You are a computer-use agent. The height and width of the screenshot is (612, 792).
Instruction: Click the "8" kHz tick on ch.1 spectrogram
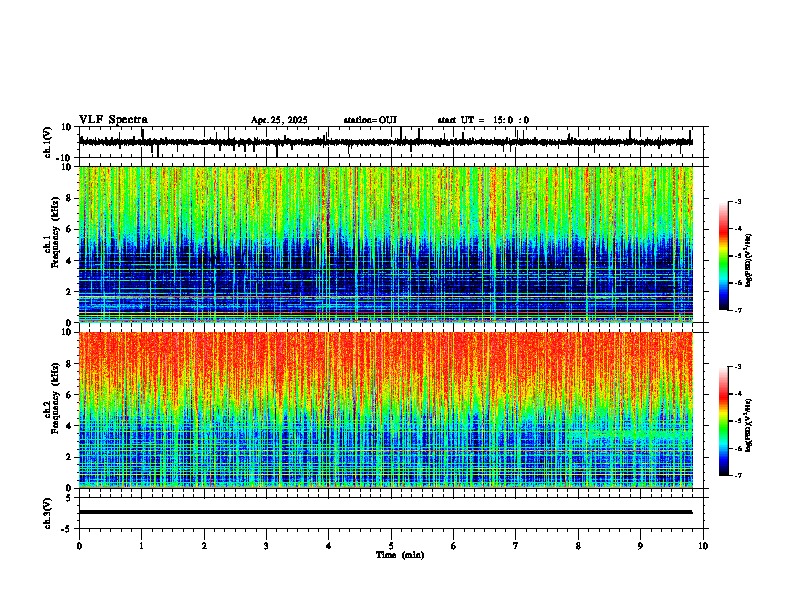69,198
